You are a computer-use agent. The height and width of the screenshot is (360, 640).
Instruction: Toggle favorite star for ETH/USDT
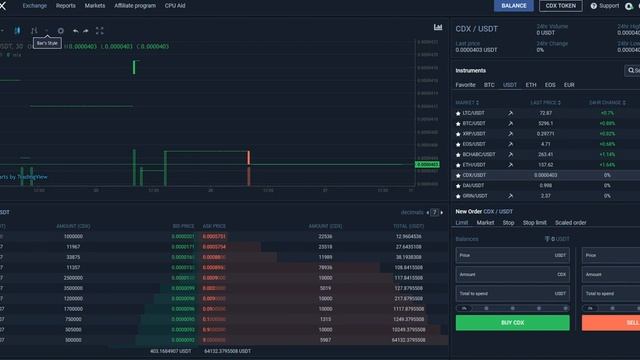(458, 165)
